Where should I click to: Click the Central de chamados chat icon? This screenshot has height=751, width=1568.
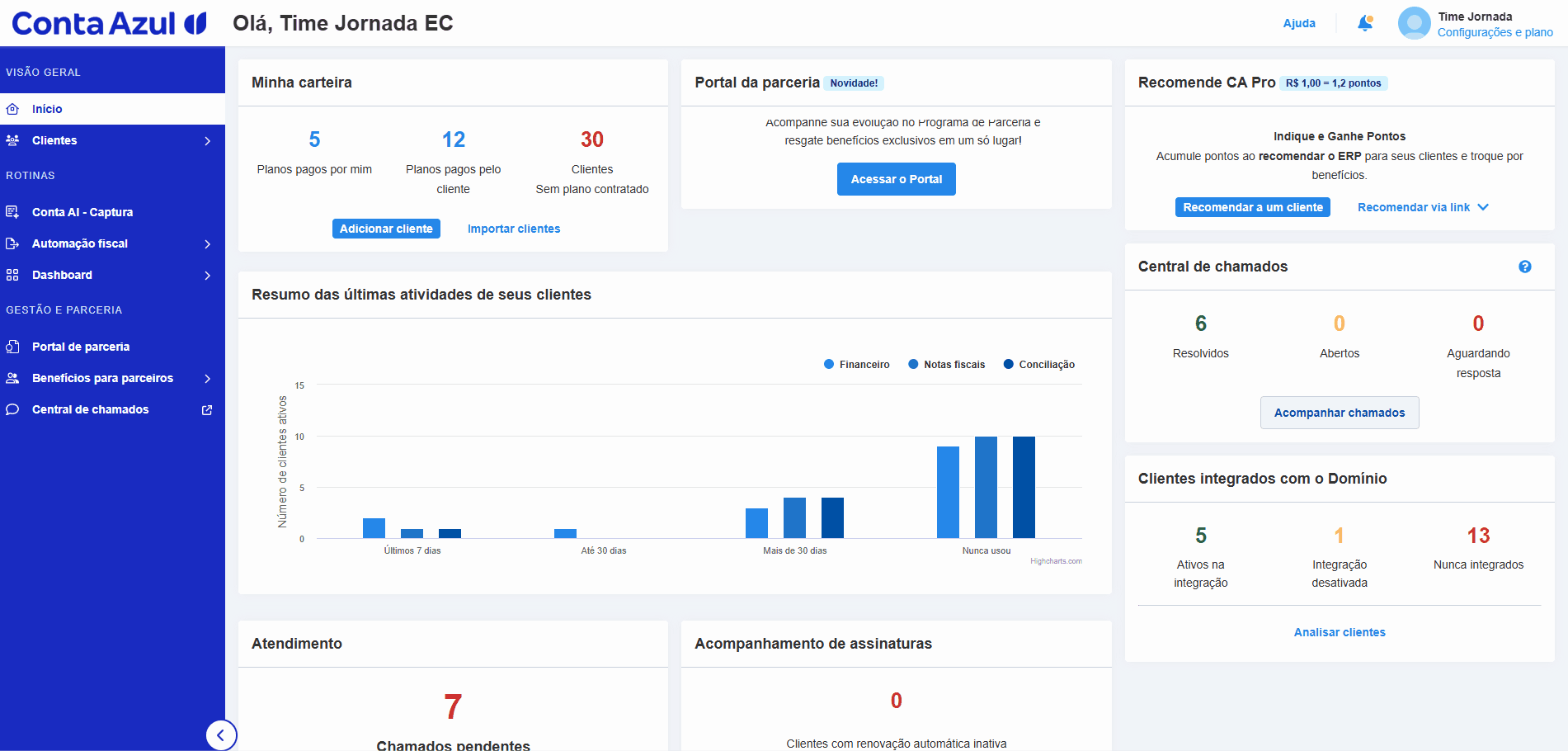[12, 409]
